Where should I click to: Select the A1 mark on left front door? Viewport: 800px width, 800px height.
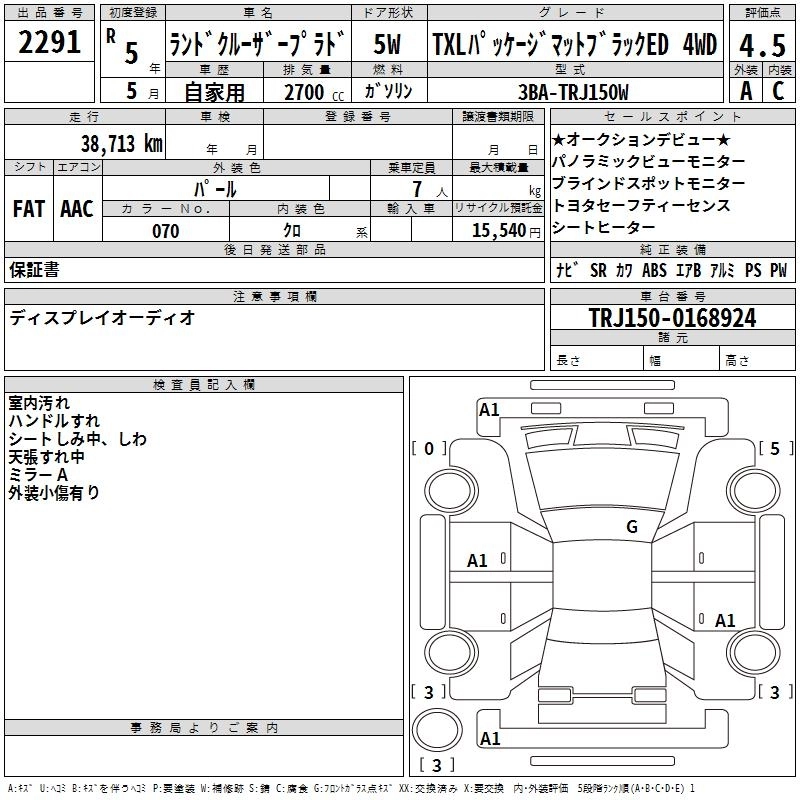point(478,561)
